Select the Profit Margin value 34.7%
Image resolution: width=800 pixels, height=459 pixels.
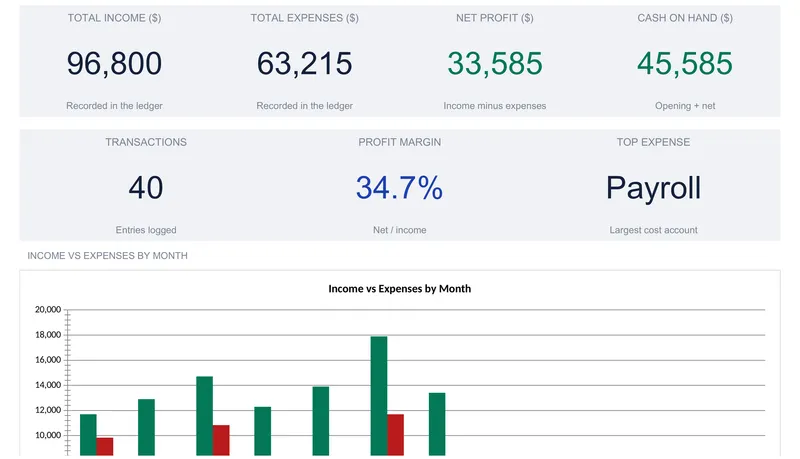[x=399, y=188]
